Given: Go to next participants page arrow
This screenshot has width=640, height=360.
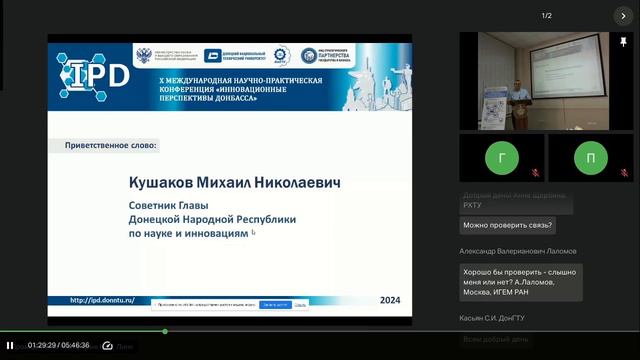Looking at the screenshot, I should tap(623, 16).
